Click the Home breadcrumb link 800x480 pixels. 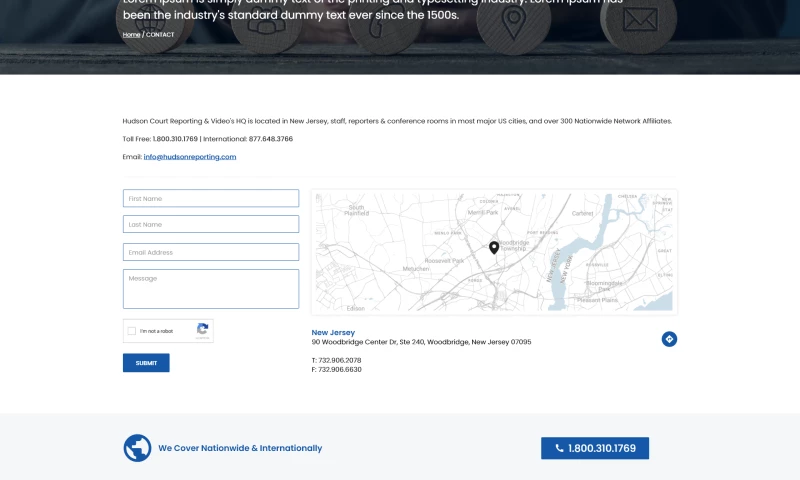[x=131, y=35]
